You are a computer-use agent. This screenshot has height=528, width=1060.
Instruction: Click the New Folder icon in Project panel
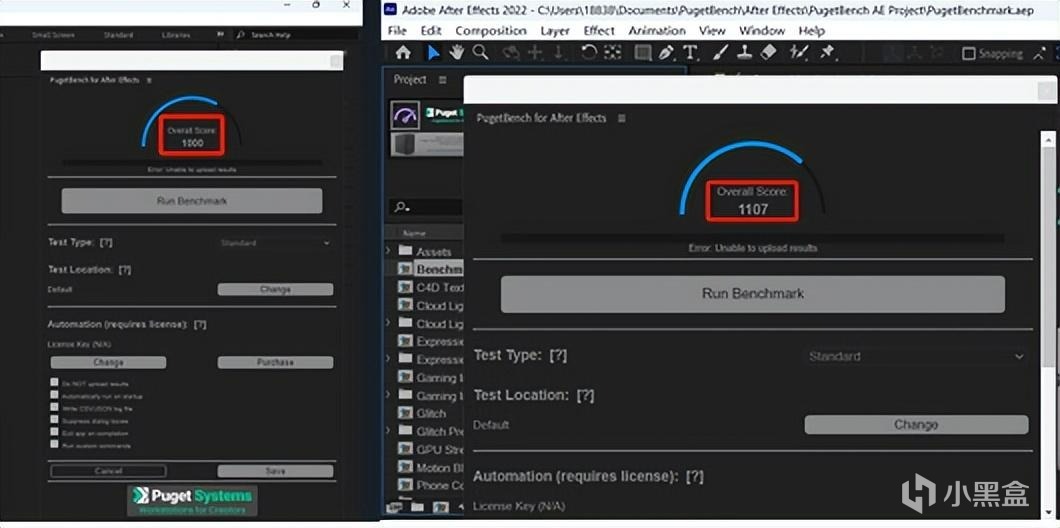tap(417, 506)
